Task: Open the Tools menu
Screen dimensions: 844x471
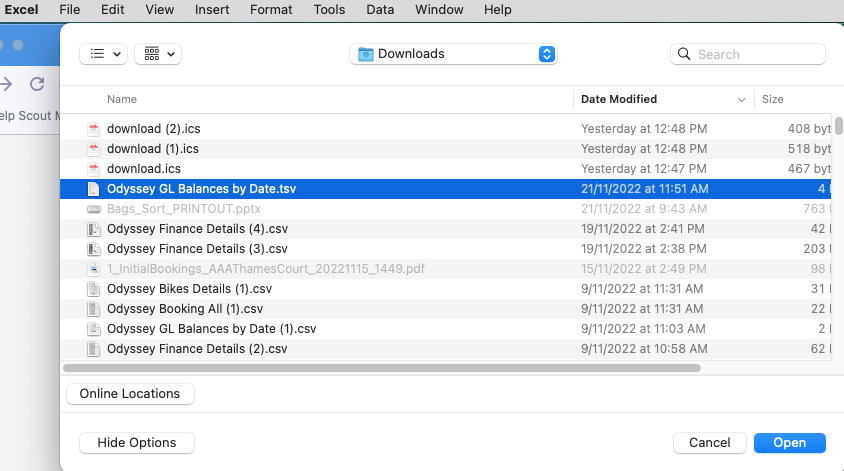Action: point(329,10)
